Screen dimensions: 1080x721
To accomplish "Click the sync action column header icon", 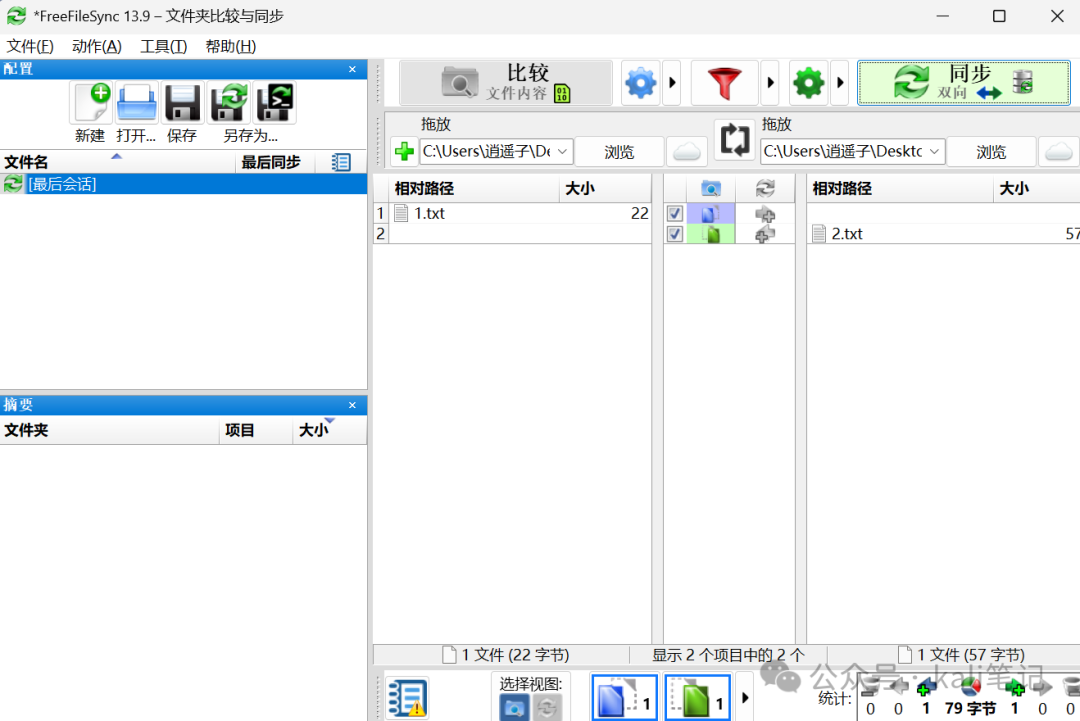I will [x=765, y=188].
